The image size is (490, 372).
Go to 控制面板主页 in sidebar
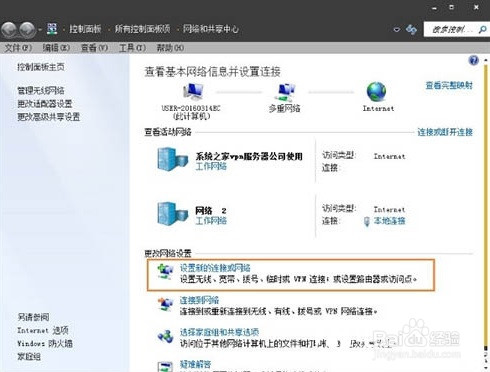click(41, 67)
